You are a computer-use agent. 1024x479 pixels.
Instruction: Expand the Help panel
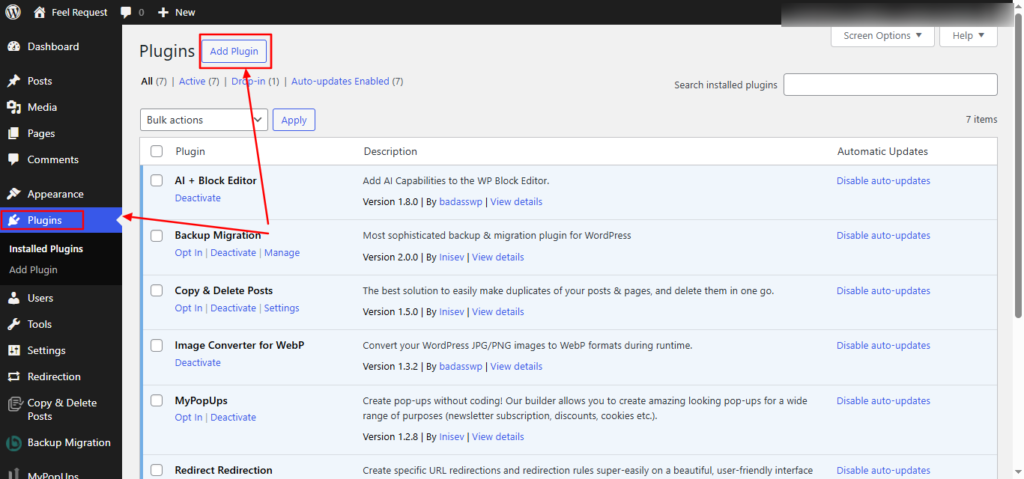tap(968, 36)
